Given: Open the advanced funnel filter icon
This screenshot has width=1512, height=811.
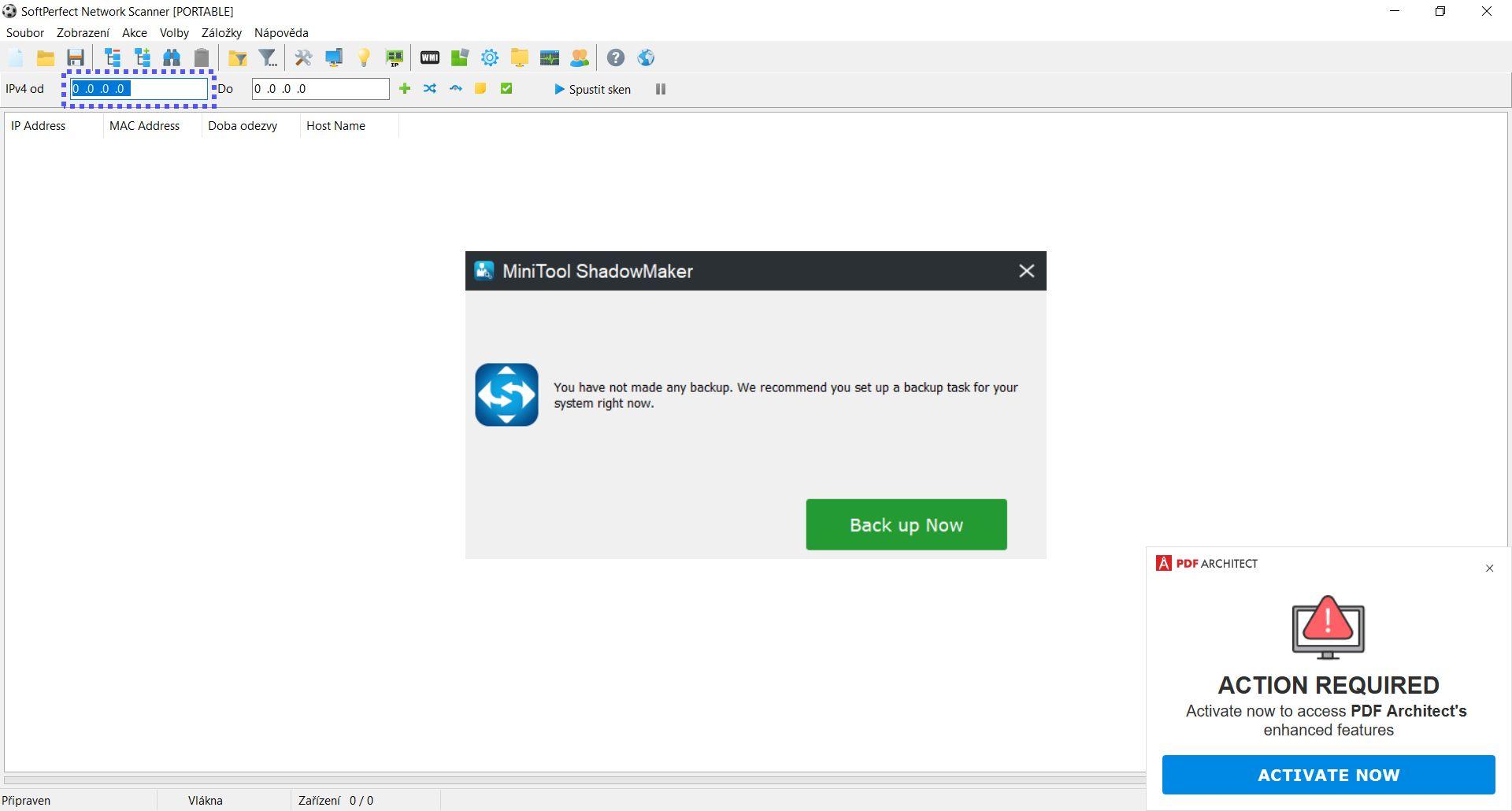Looking at the screenshot, I should [269, 57].
